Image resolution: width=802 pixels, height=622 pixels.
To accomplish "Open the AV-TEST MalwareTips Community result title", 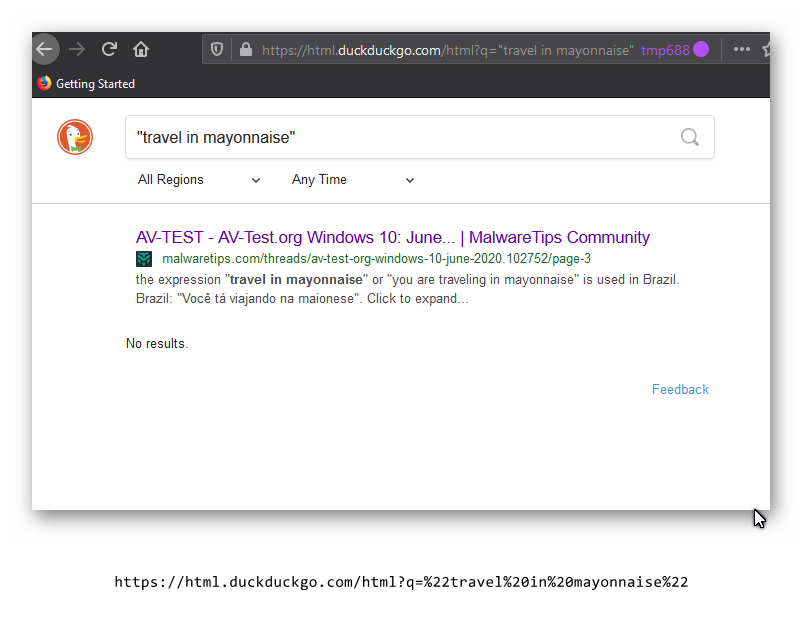I will [x=392, y=237].
